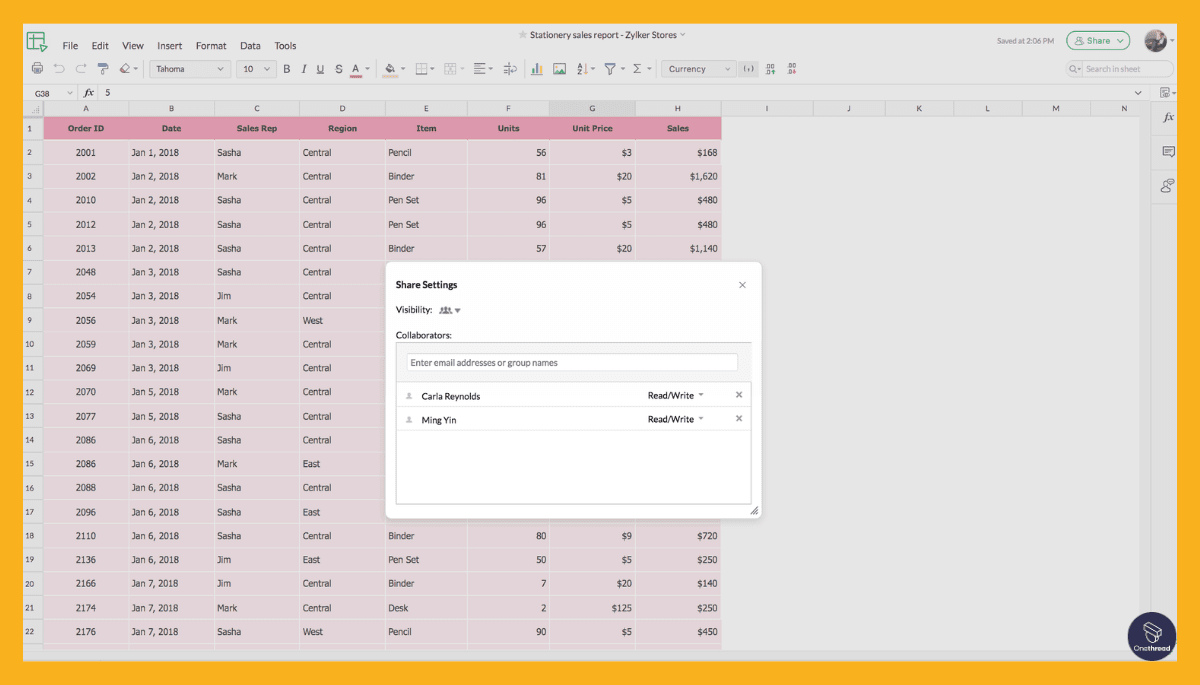
Task: Apply a filter with the funnel icon
Action: [x=611, y=68]
